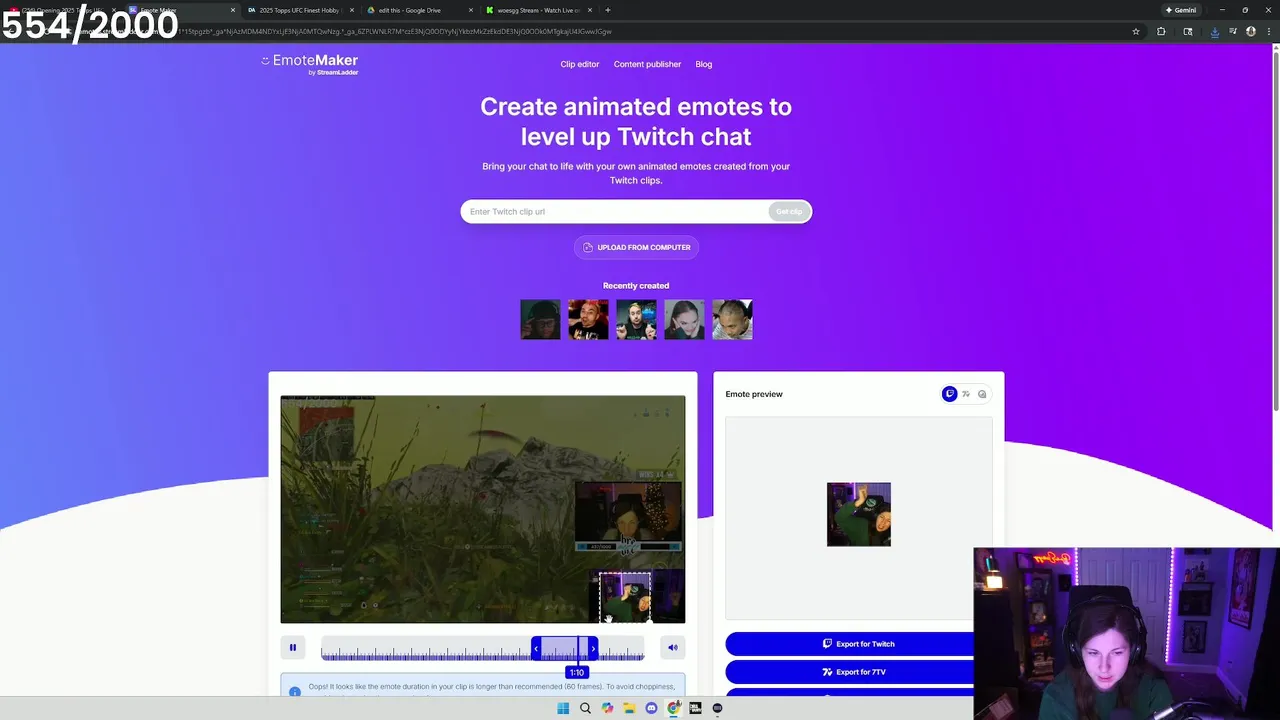1280x720 pixels.
Task: Close the Google Drive tab
Action: click(471, 10)
